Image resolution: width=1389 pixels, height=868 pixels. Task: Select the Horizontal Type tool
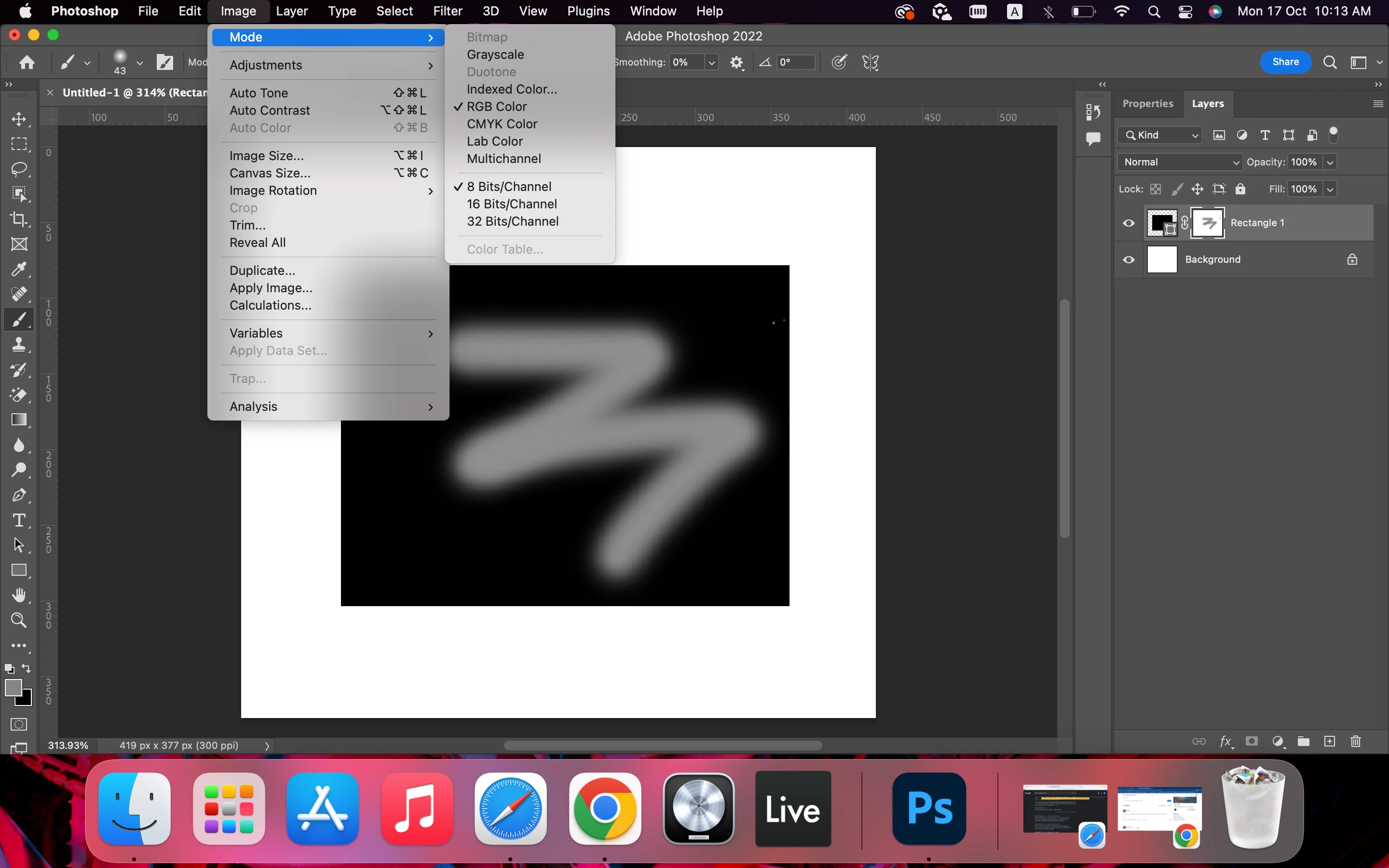point(19,520)
